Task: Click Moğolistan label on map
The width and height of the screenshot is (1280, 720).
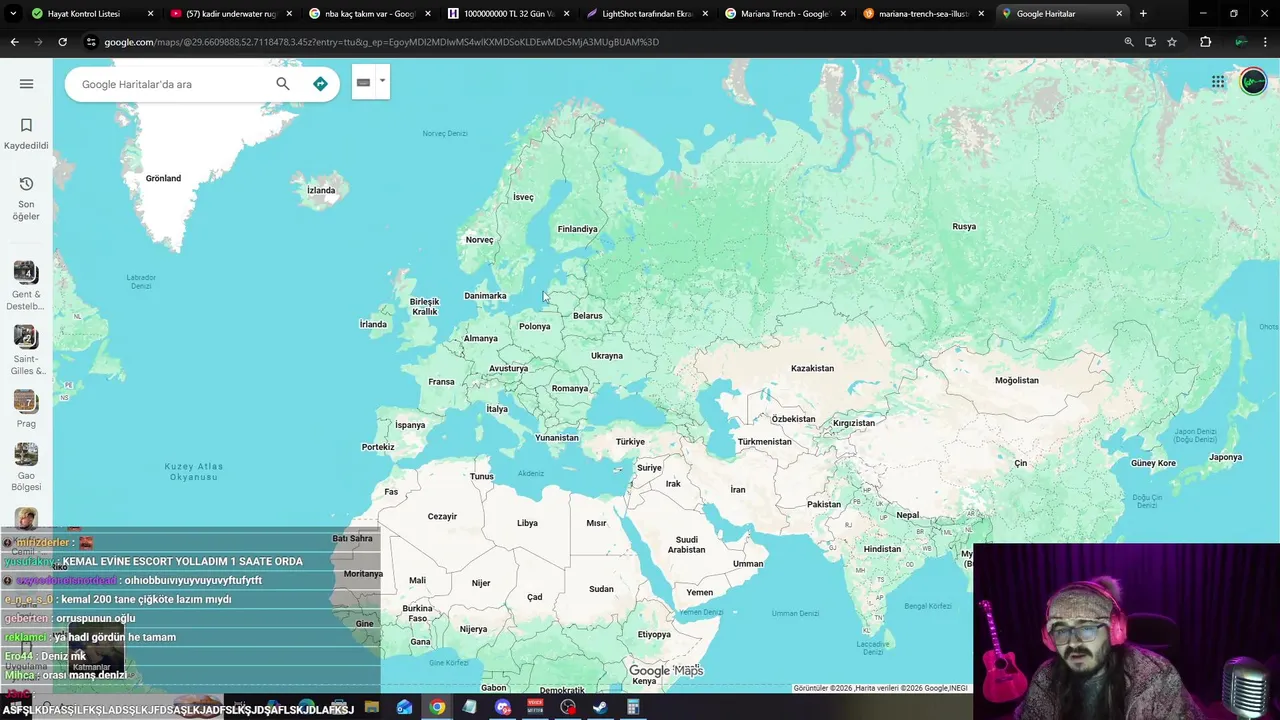Action: pos(1017,380)
